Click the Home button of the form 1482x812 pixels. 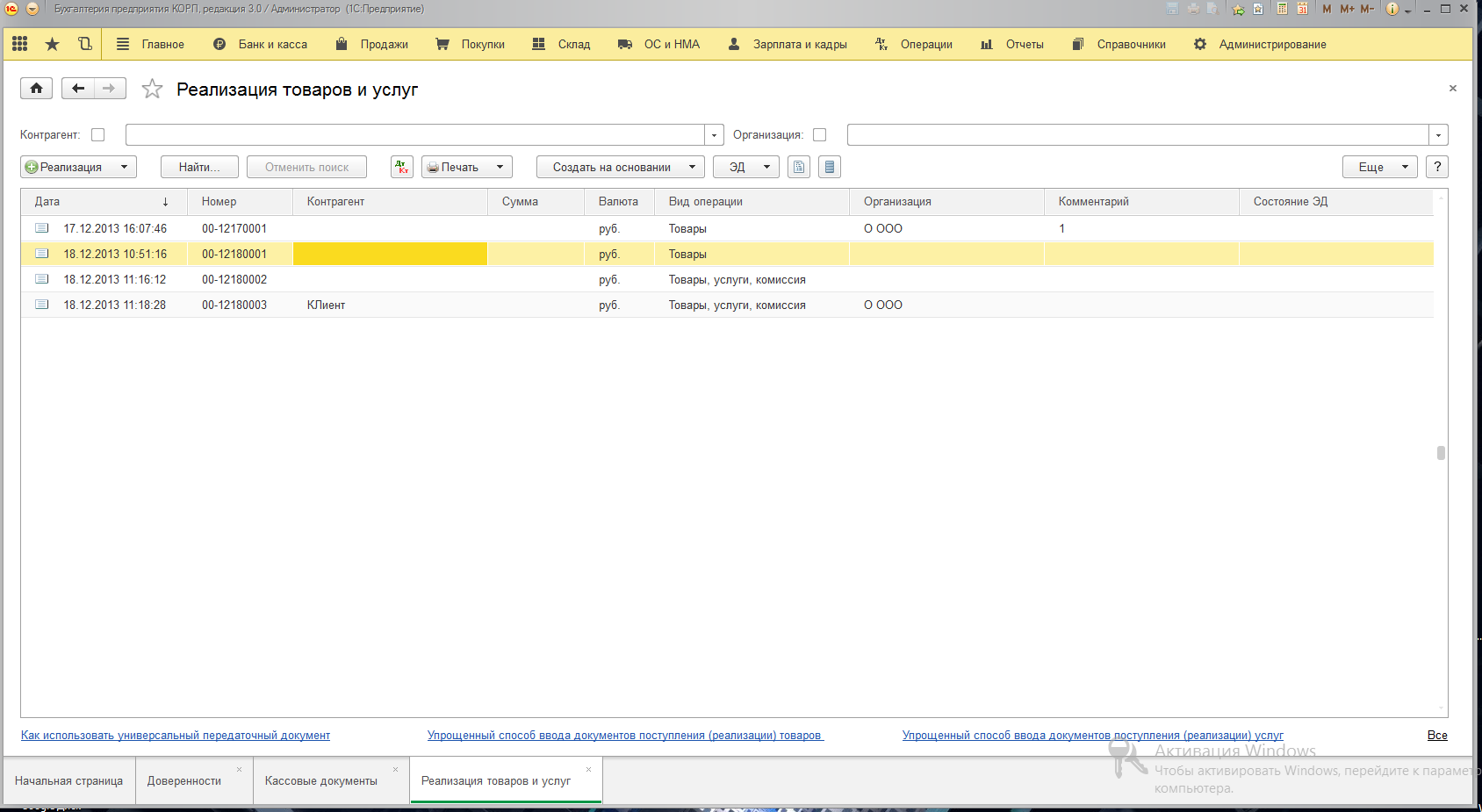point(36,88)
